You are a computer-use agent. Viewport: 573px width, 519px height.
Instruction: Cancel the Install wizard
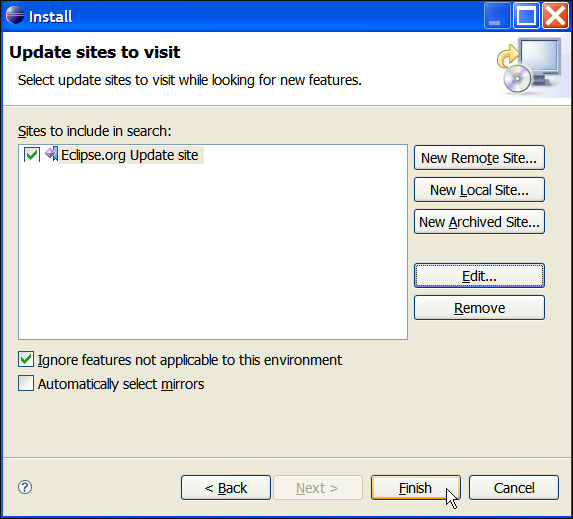(x=514, y=488)
